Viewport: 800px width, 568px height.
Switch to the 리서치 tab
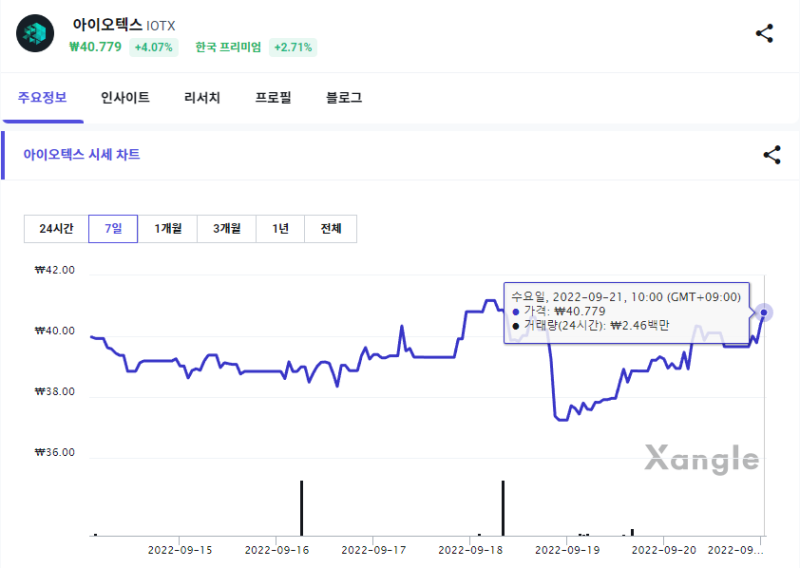pos(202,97)
